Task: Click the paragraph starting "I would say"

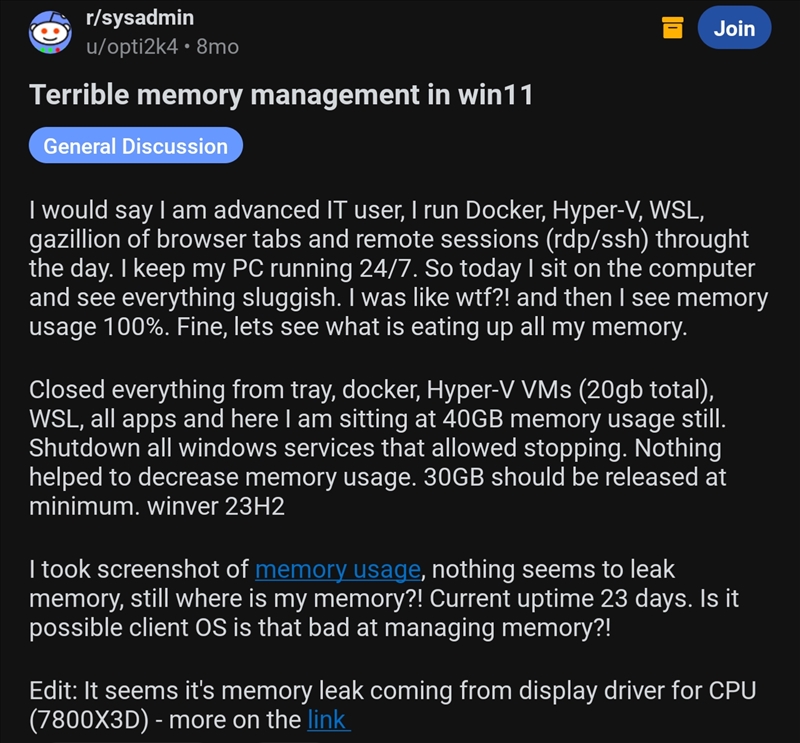Action: click(390, 270)
